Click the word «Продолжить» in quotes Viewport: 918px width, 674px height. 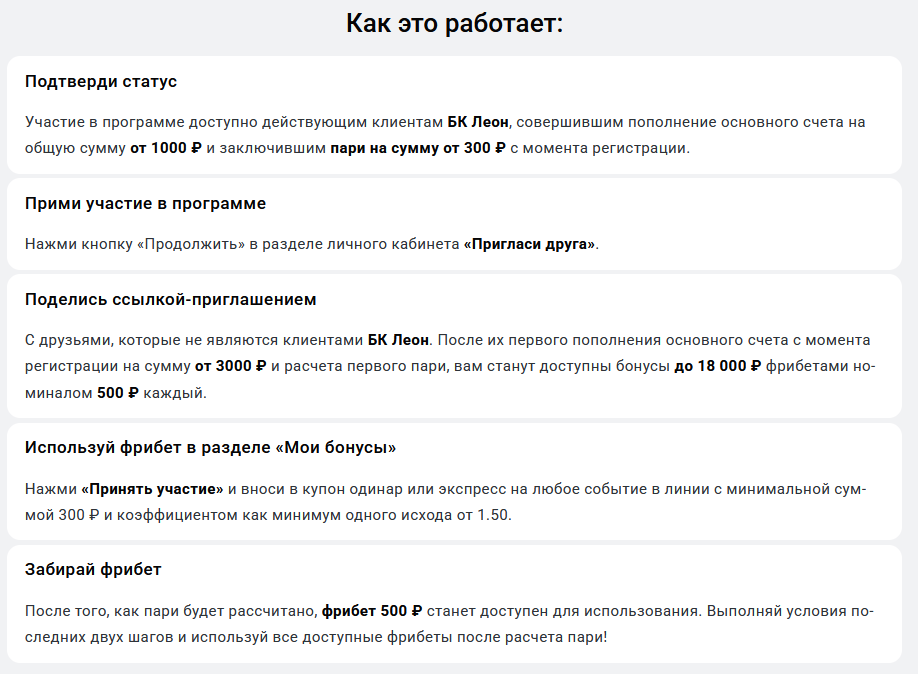click(191, 244)
